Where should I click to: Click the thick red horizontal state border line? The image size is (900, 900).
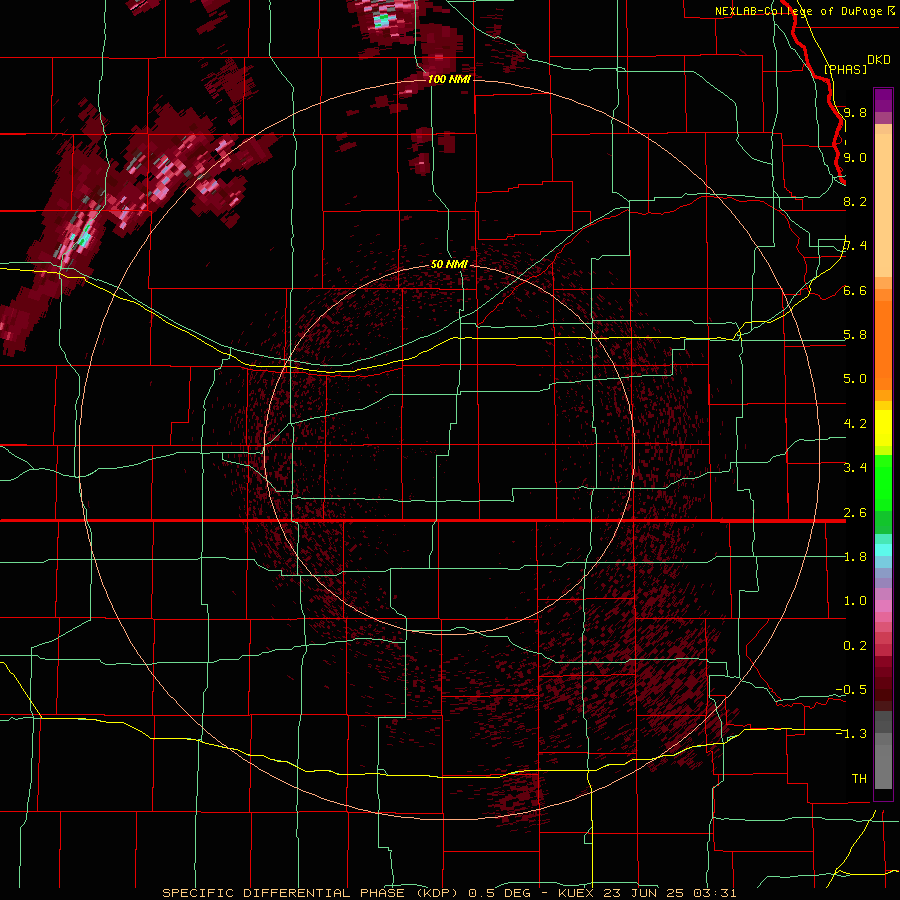tap(422, 521)
